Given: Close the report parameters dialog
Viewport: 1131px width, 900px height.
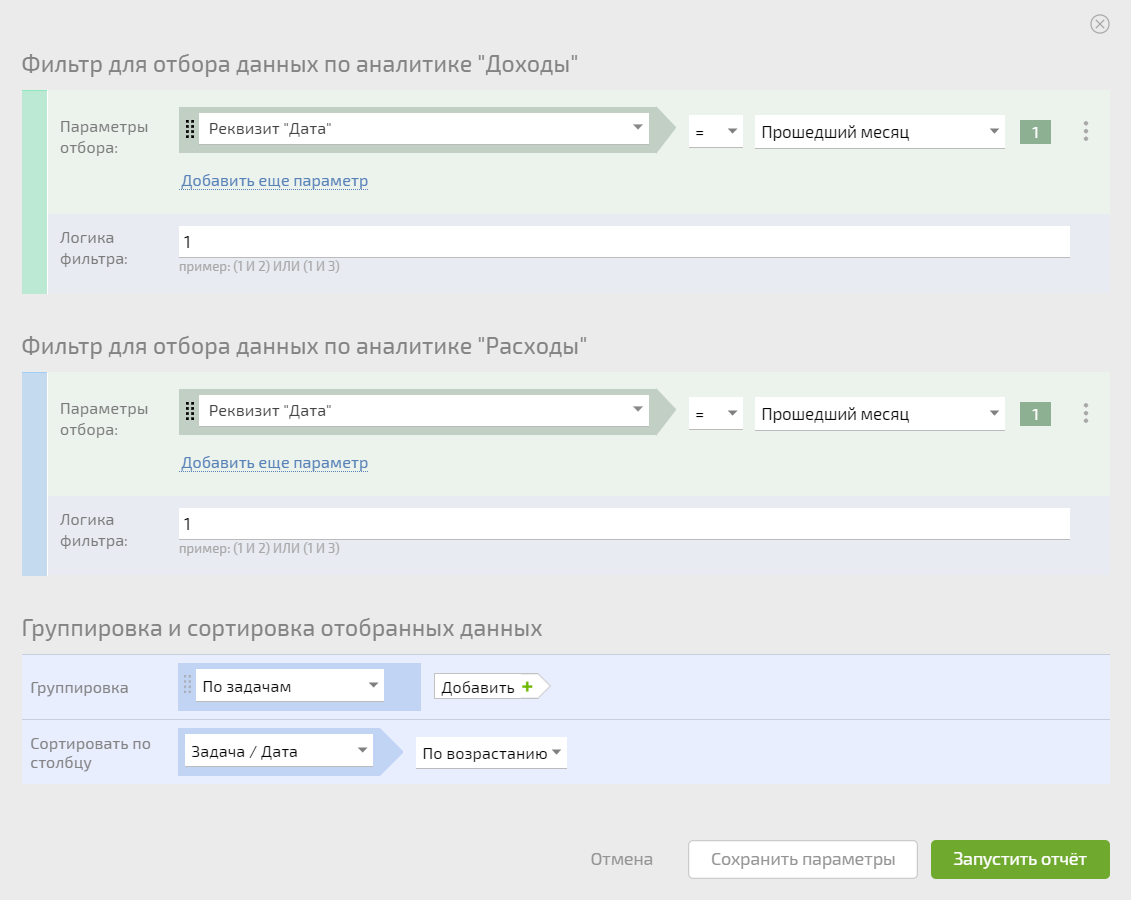Looking at the screenshot, I should click(1099, 25).
